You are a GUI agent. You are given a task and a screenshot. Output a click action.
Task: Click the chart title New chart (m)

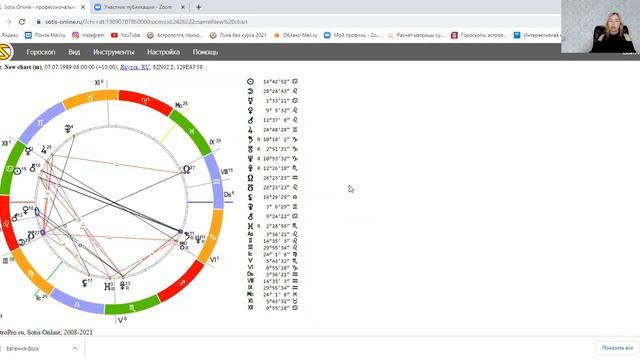tap(23, 67)
